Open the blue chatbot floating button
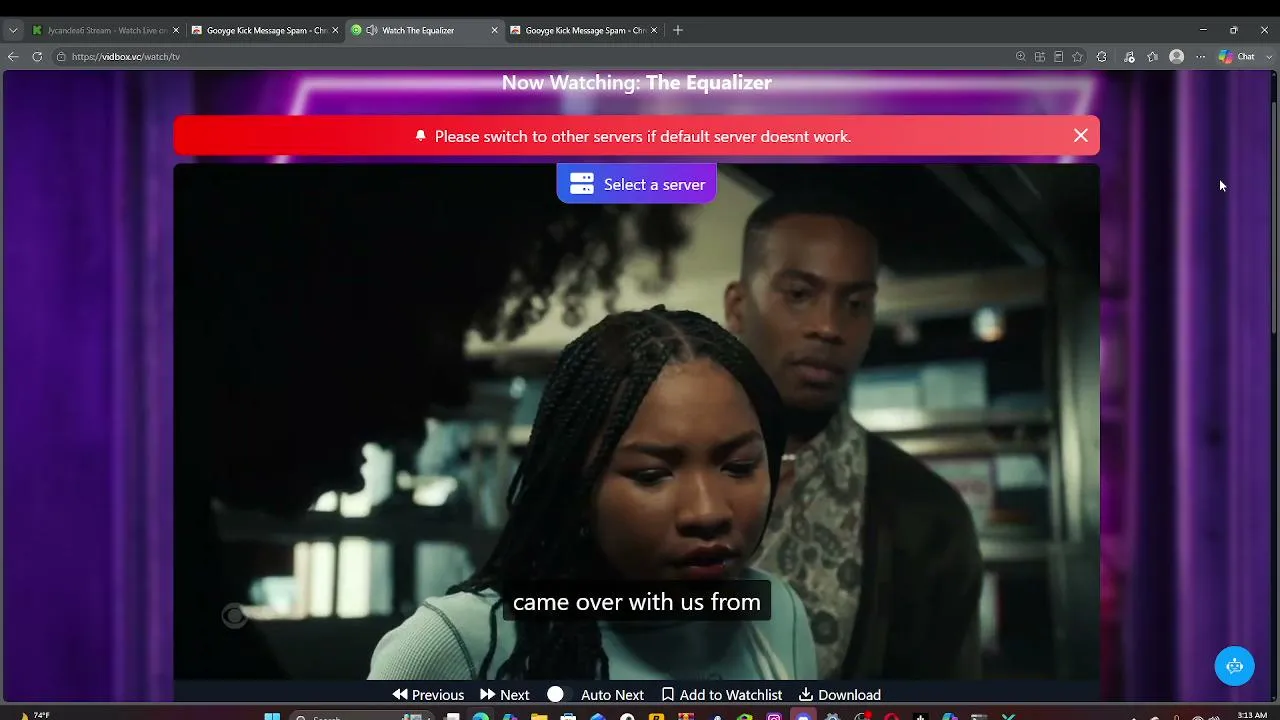1280x720 pixels. [x=1235, y=666]
